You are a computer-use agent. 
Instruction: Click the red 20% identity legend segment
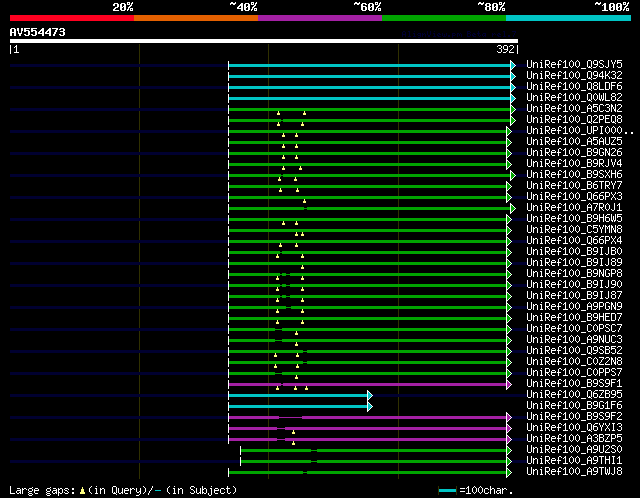[x=72, y=18]
